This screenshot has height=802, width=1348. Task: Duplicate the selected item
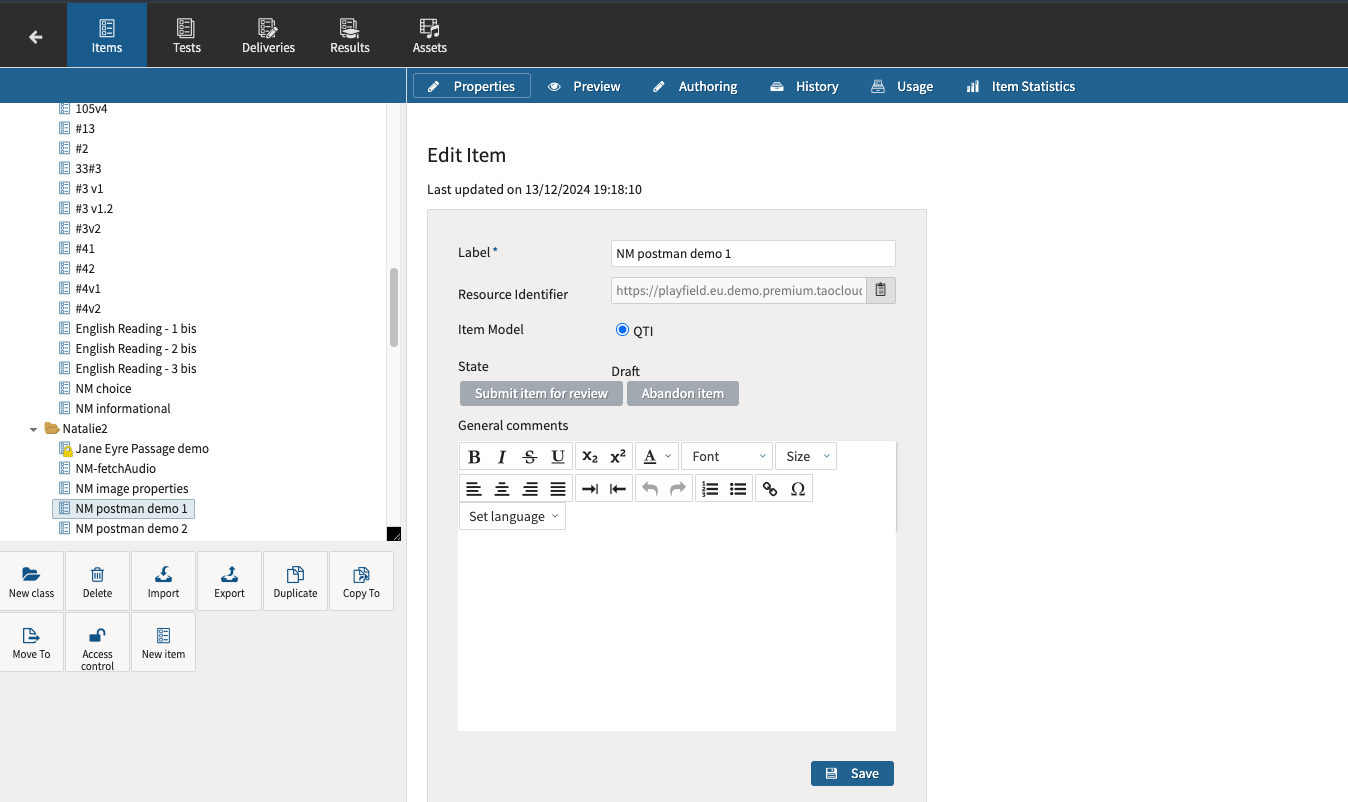tap(295, 581)
